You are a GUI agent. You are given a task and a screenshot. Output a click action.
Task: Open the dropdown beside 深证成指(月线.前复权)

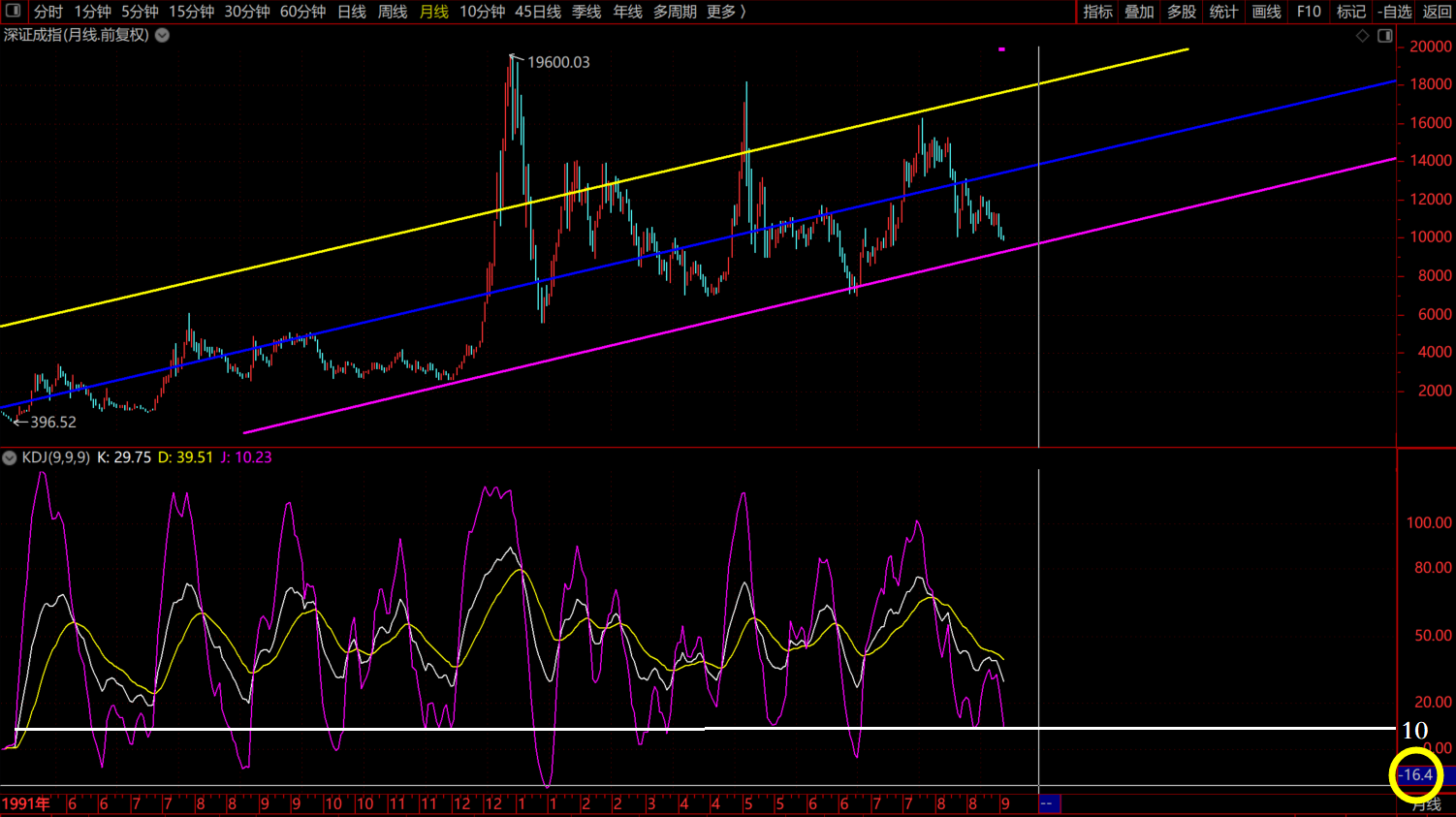pos(163,35)
